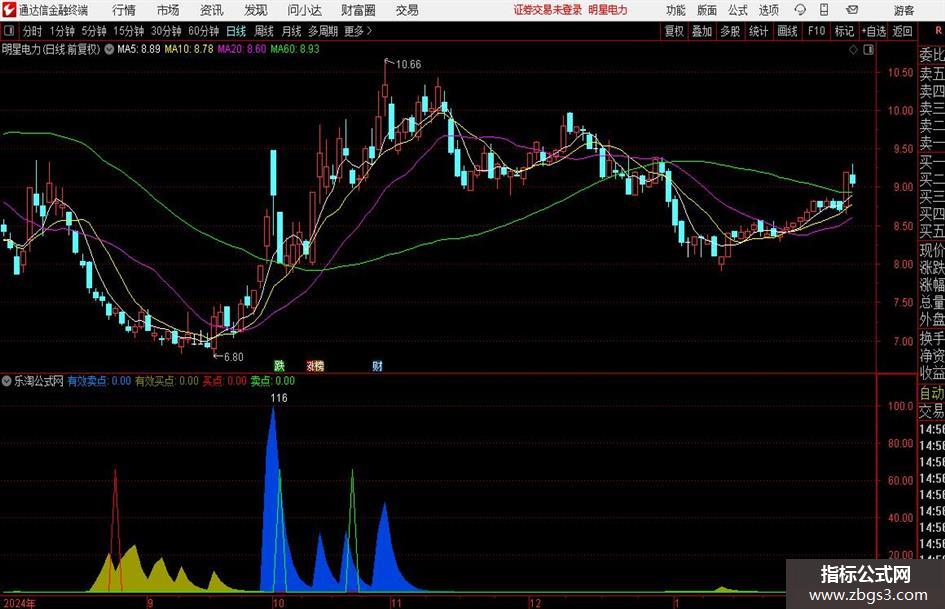Click MA60: 8.93 indicator value
Viewport: 945px width, 609px height.
295,49
